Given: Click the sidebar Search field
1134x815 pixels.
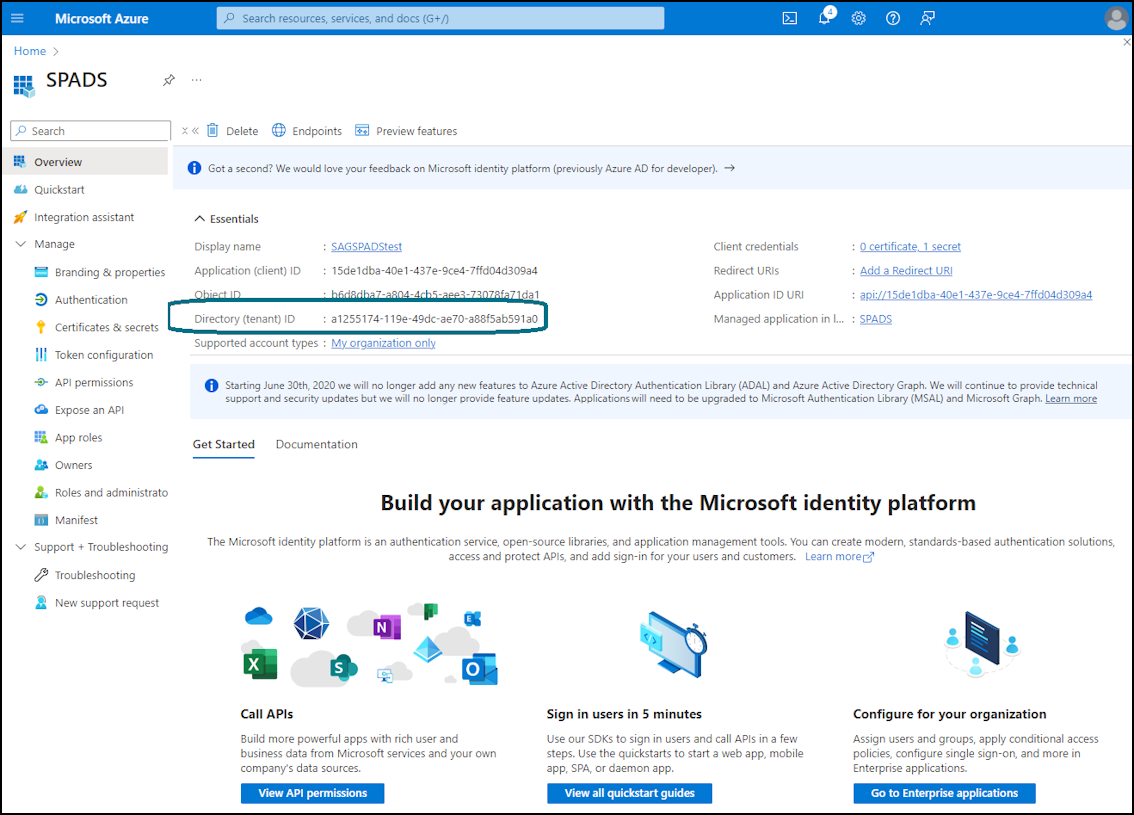Looking at the screenshot, I should point(90,131).
